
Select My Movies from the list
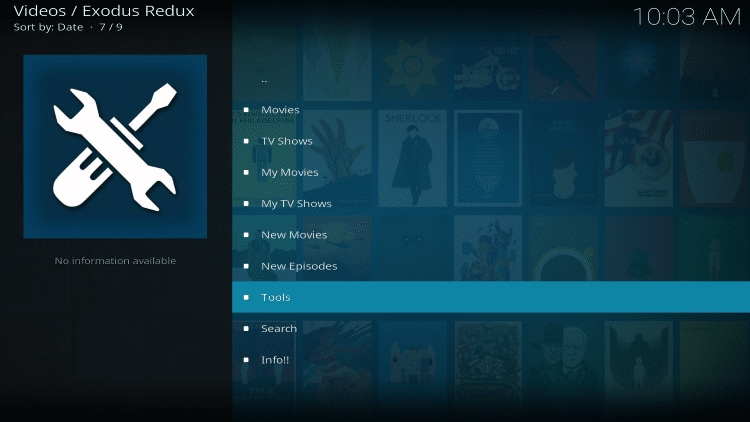coord(491,172)
